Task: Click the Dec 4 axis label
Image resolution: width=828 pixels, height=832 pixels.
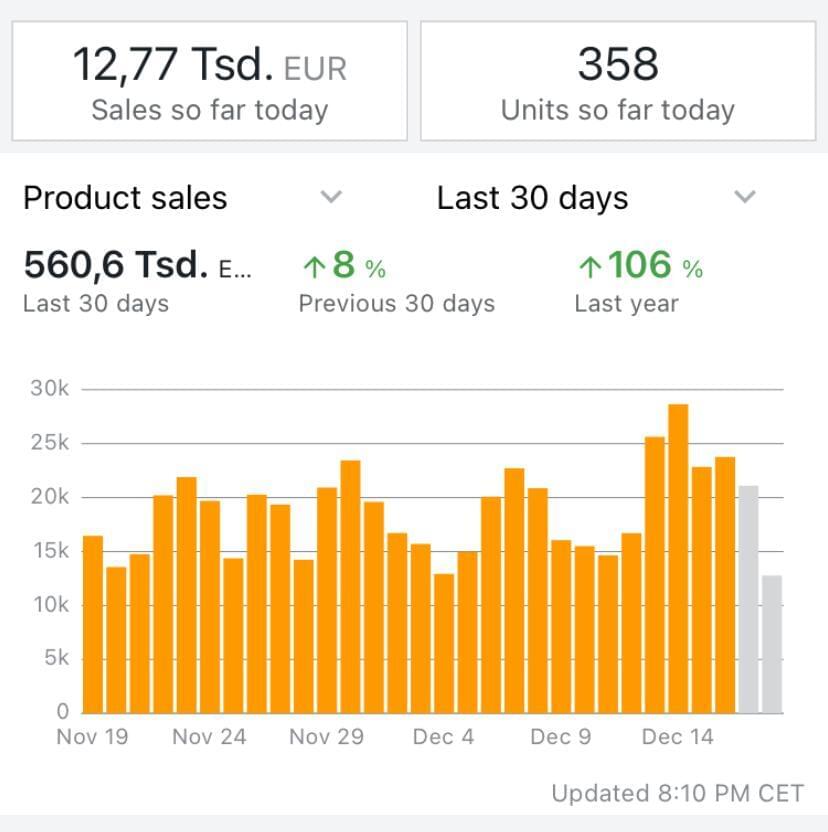Action: [x=443, y=737]
